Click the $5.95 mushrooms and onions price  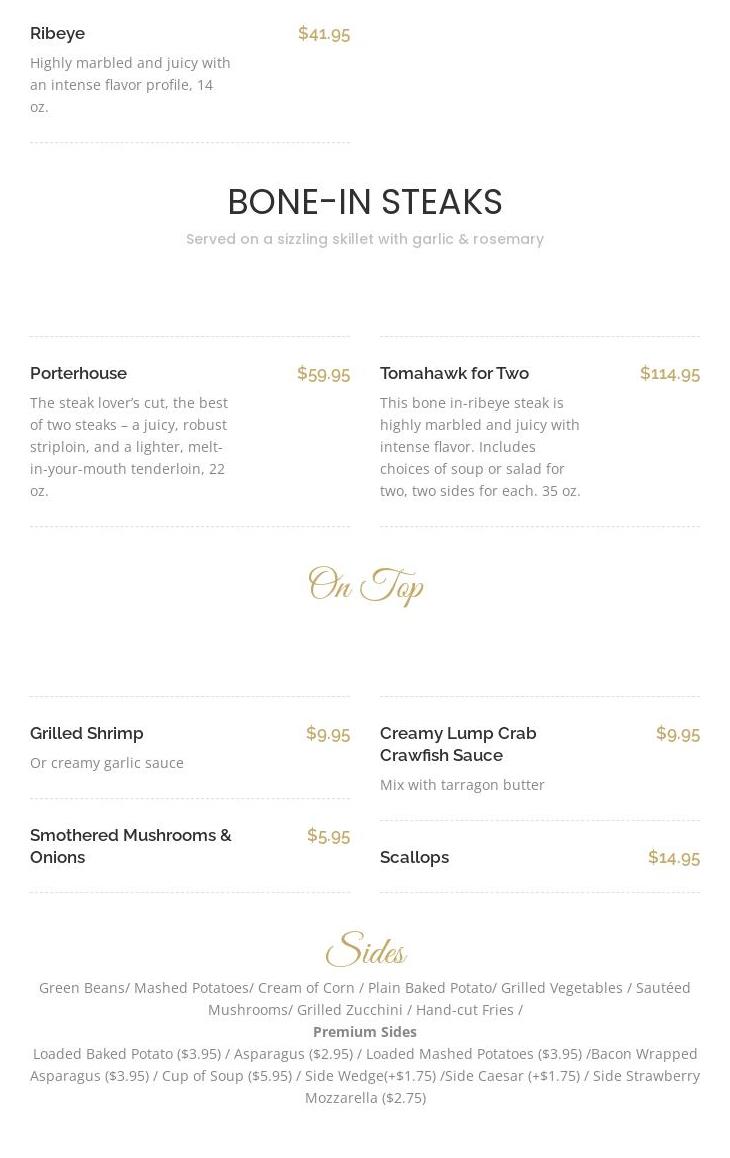(328, 836)
